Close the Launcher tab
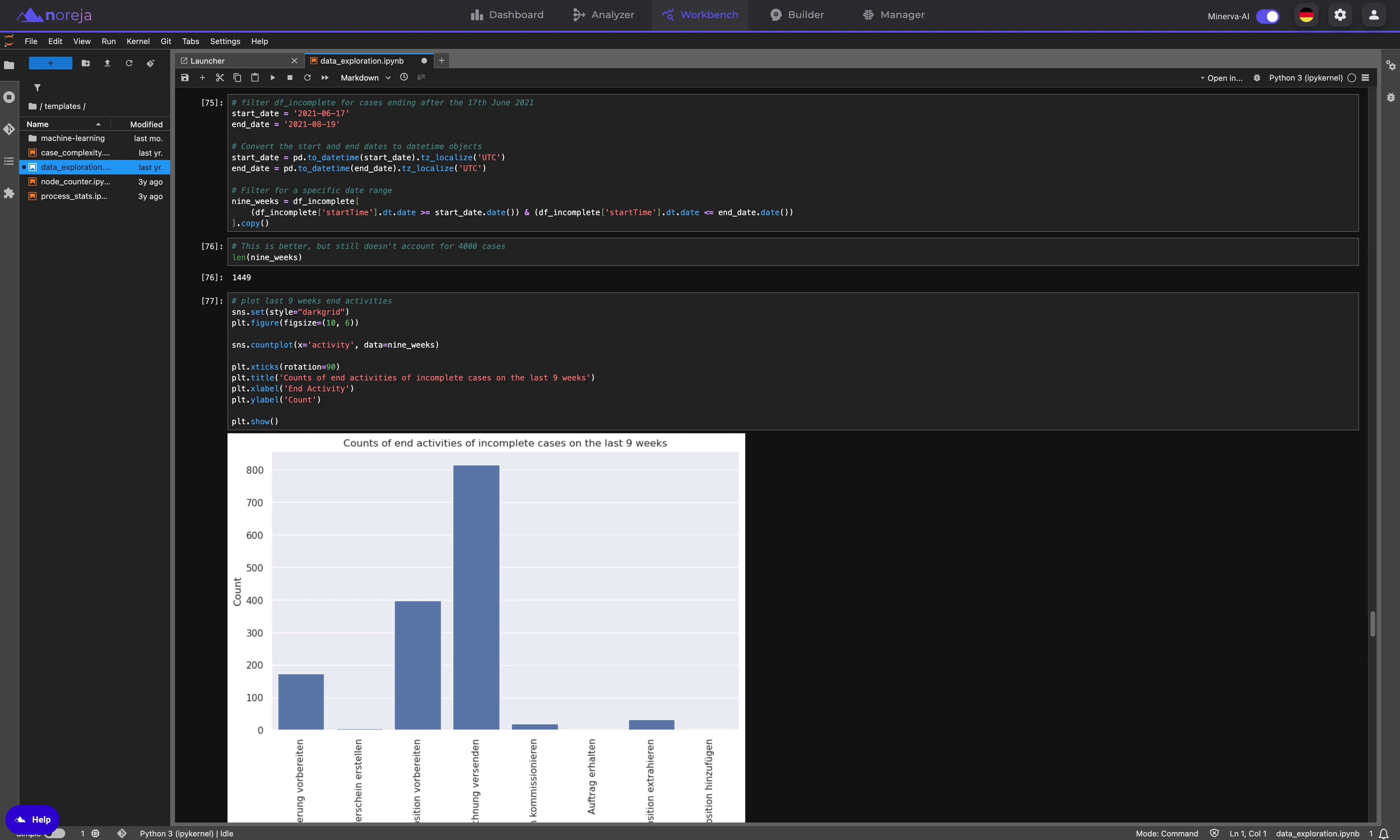 pyautogui.click(x=294, y=61)
